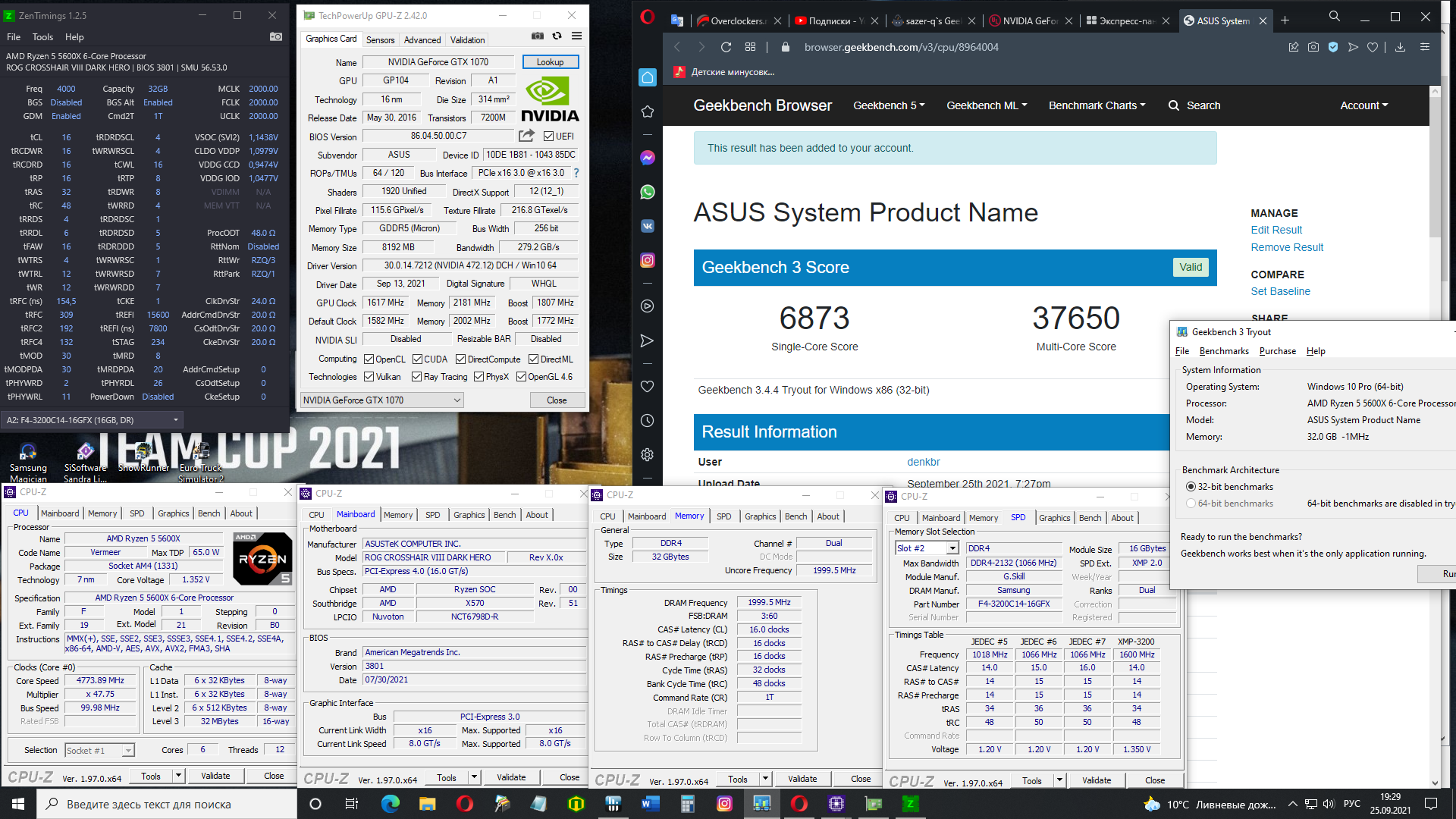Screen dimensions: 1456x819
Task: Open Microsoft Edge from taskbar
Action: click(391, 804)
